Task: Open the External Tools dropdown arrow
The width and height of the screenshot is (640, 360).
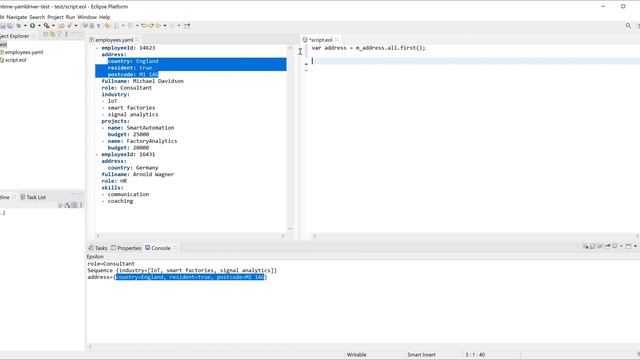Action: coord(53,26)
